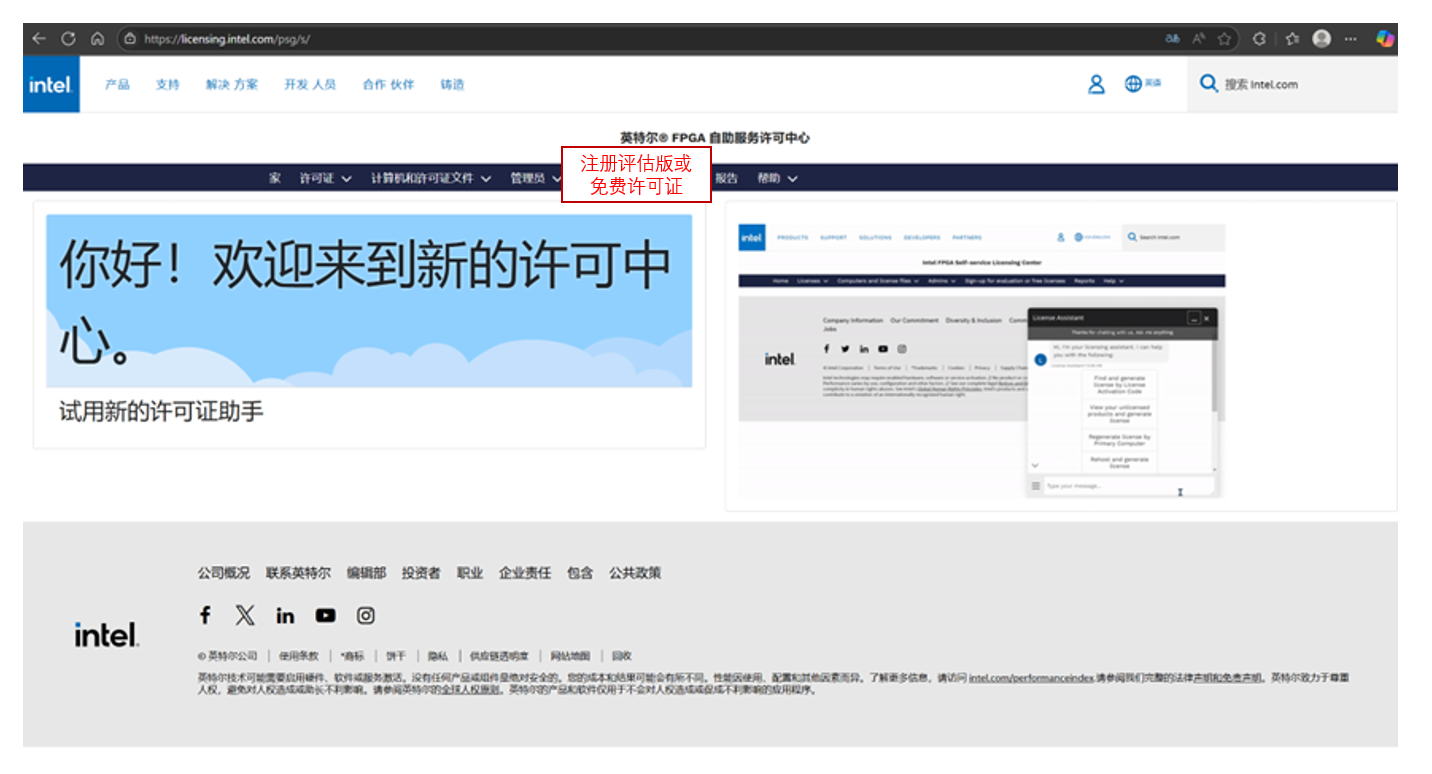Select the globe language icon labeled 英语
Image resolution: width=1432 pixels, height=774 pixels.
tap(1135, 84)
